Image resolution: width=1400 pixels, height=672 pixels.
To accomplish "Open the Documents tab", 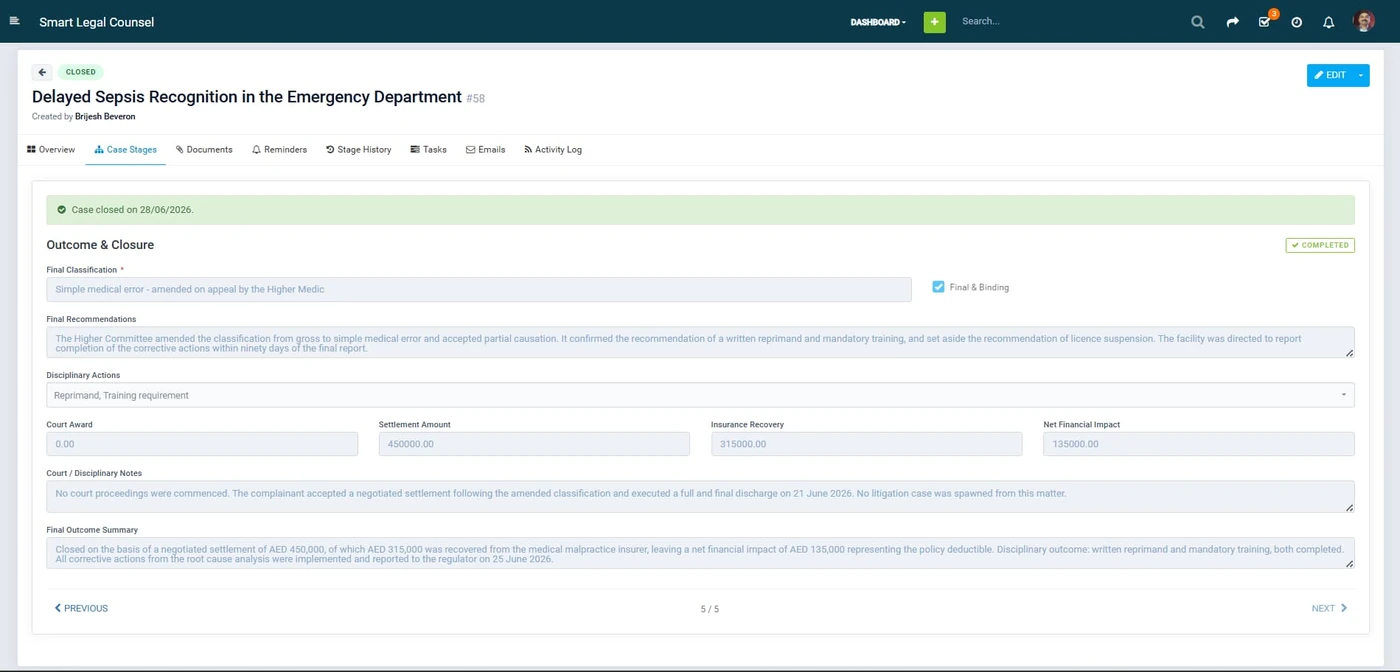I will click(x=204, y=150).
